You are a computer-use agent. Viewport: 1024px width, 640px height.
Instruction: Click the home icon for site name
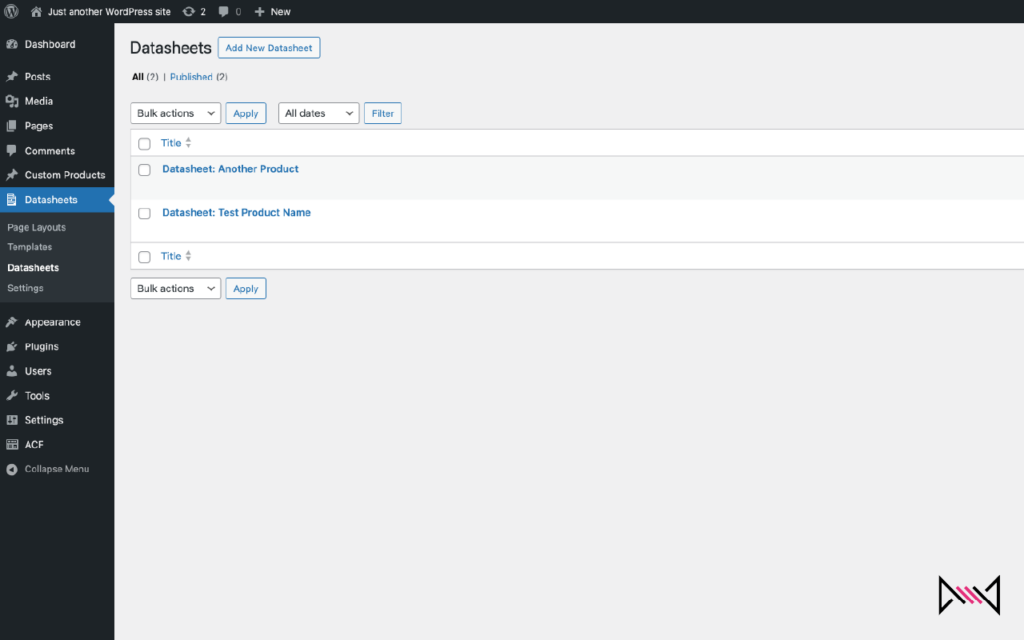(x=37, y=12)
